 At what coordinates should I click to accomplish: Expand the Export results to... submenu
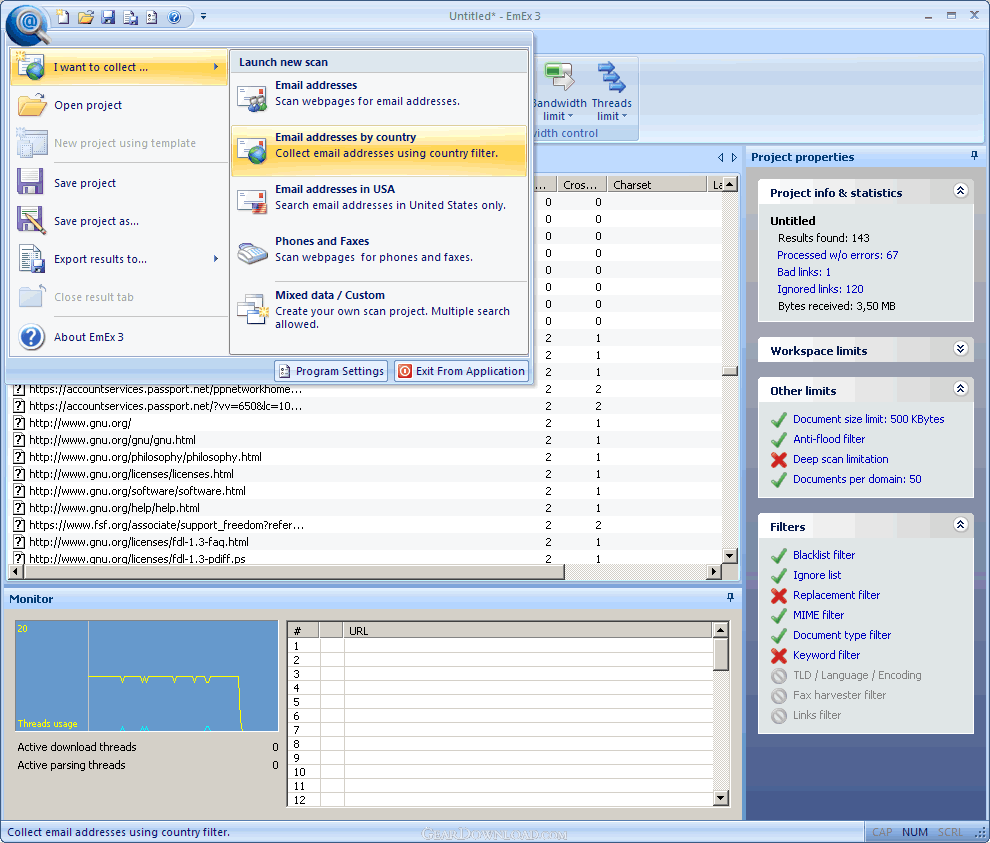click(x=119, y=259)
